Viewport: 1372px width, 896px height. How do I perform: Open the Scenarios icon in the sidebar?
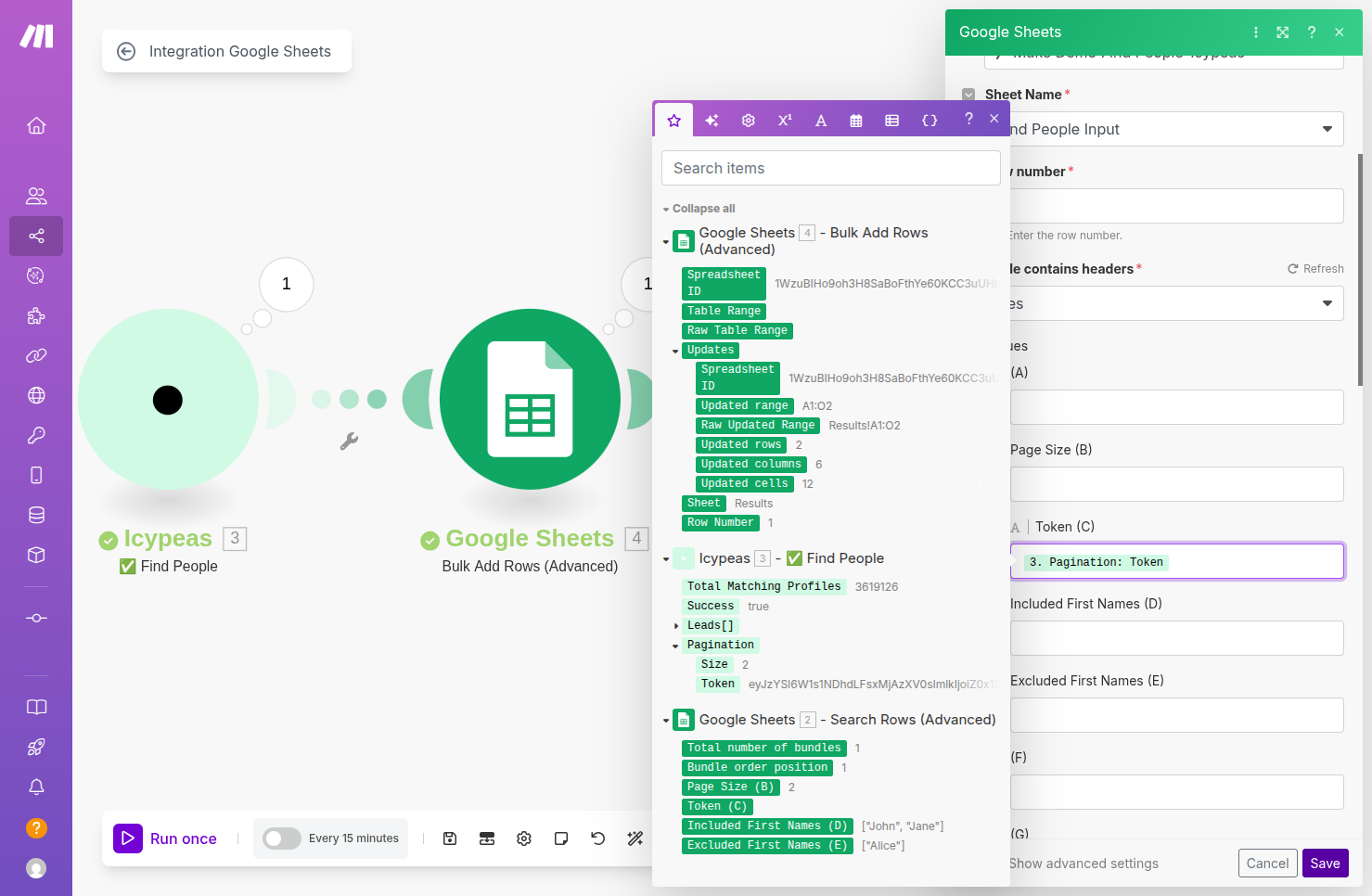36,236
